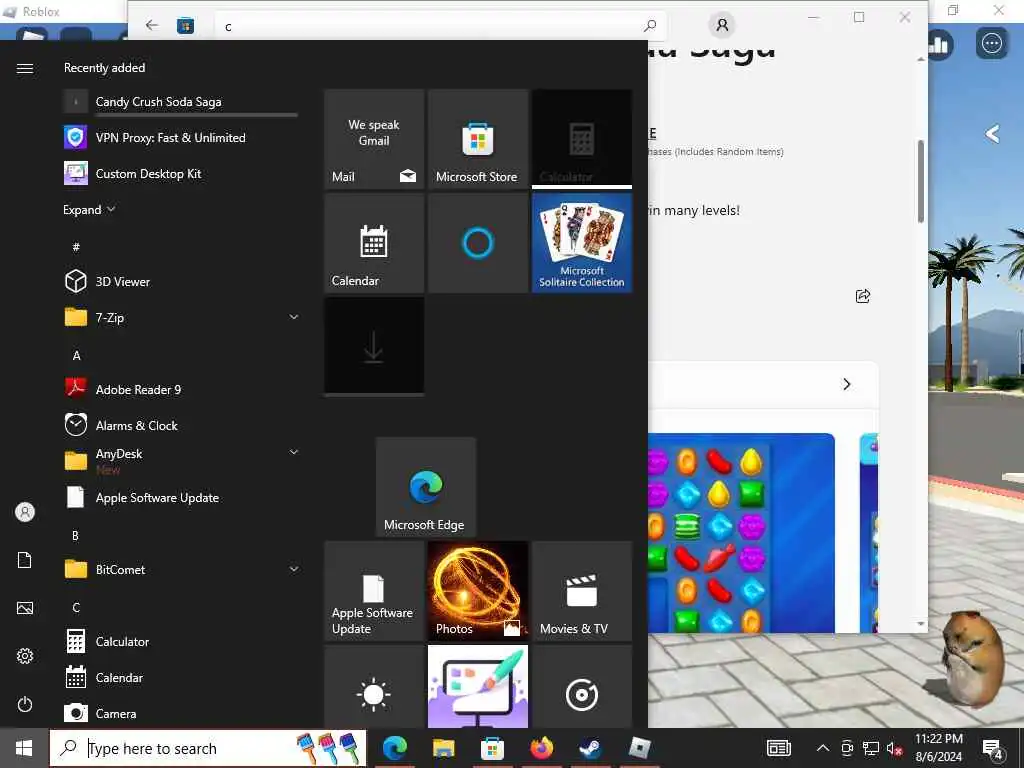Jump to letter C in app list

click(x=76, y=607)
